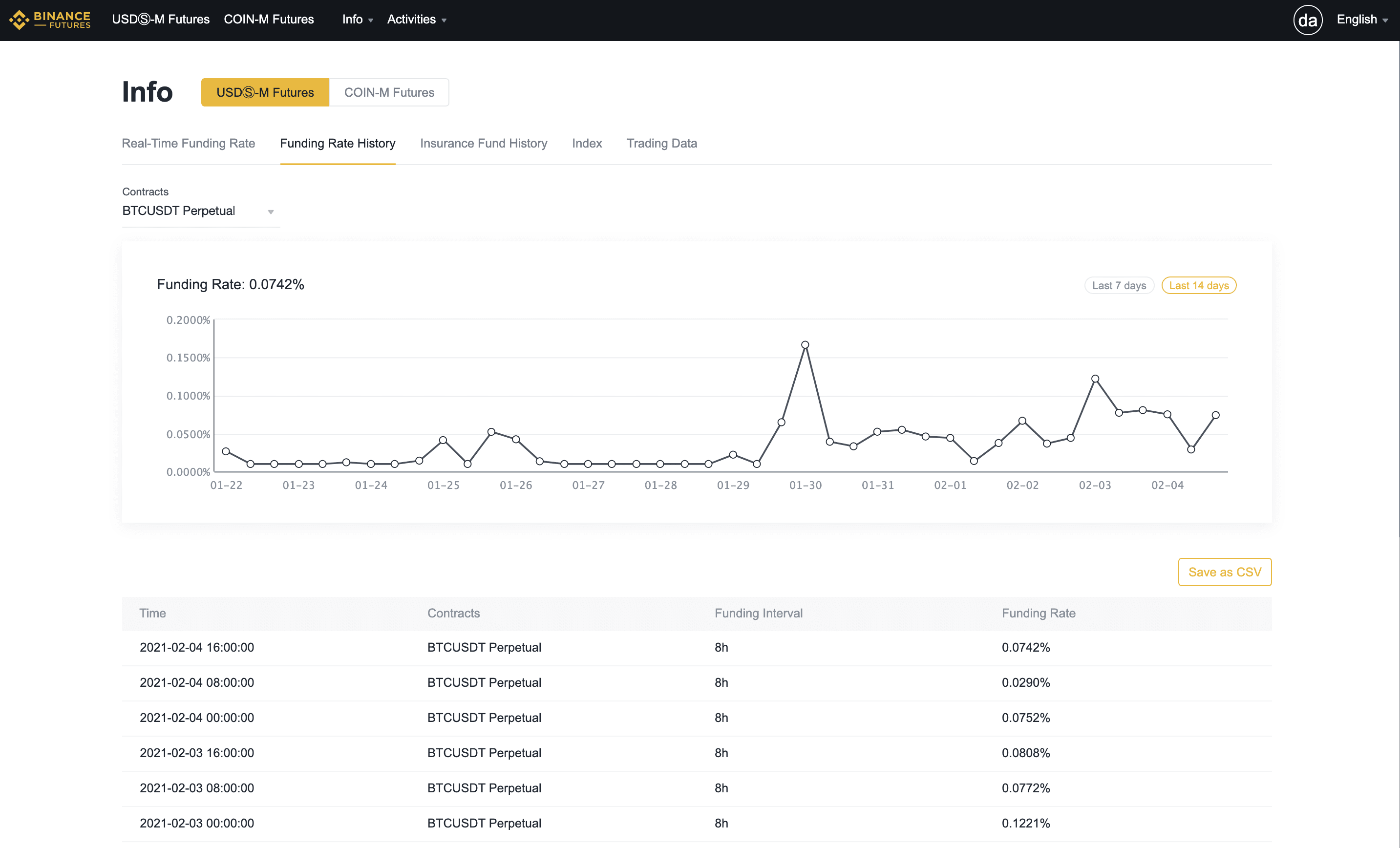
Task: Show Last 7 days chart range
Action: tap(1119, 285)
